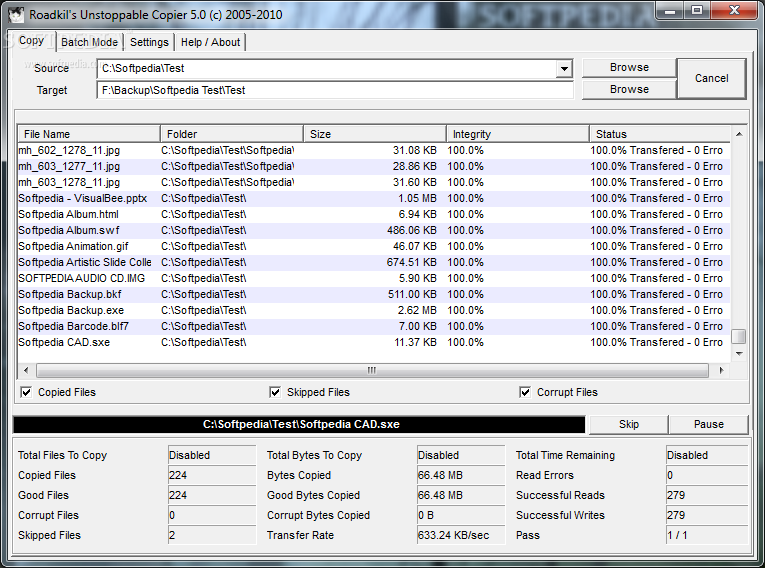Toggle the Corrupt Files checkbox
The width and height of the screenshot is (765, 568).
click(525, 392)
